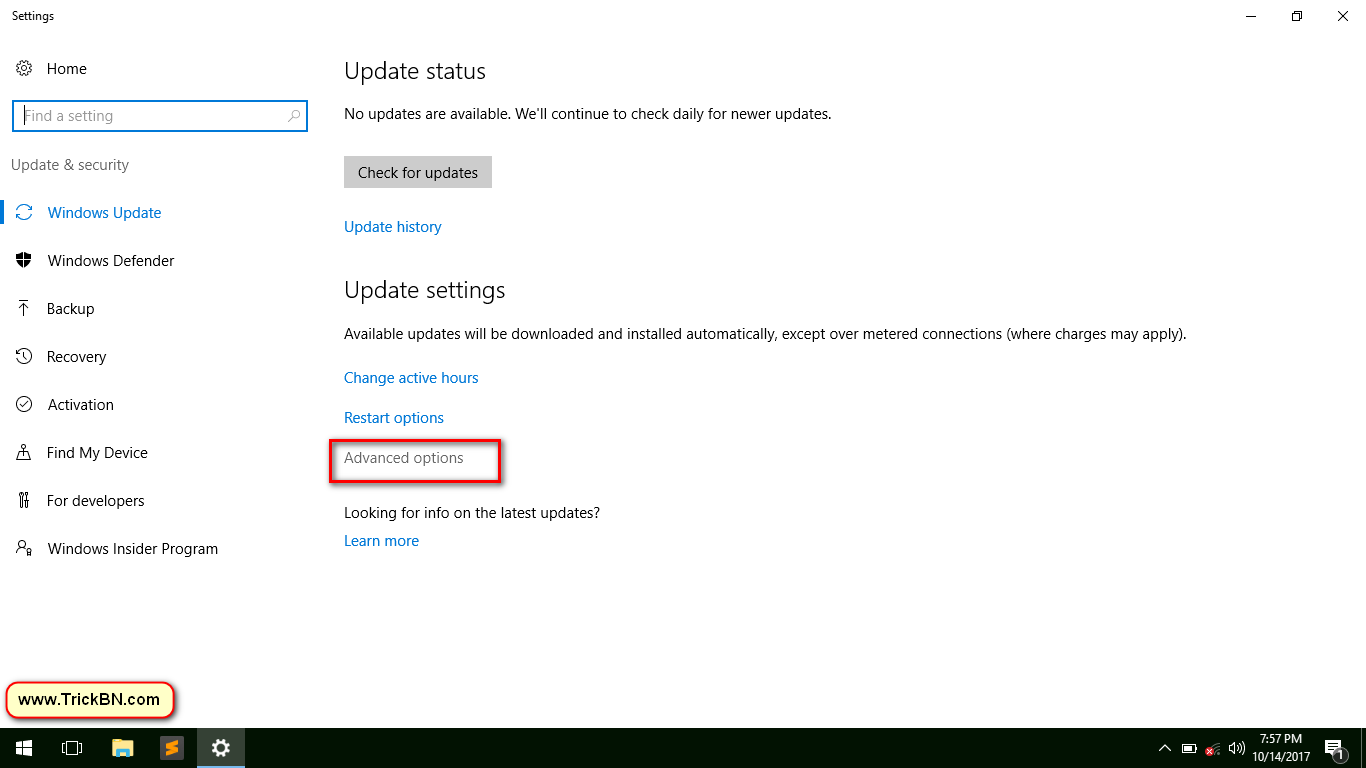Click 'Looking for info on the latest updates?'
The image size is (1366, 768).
point(472,513)
